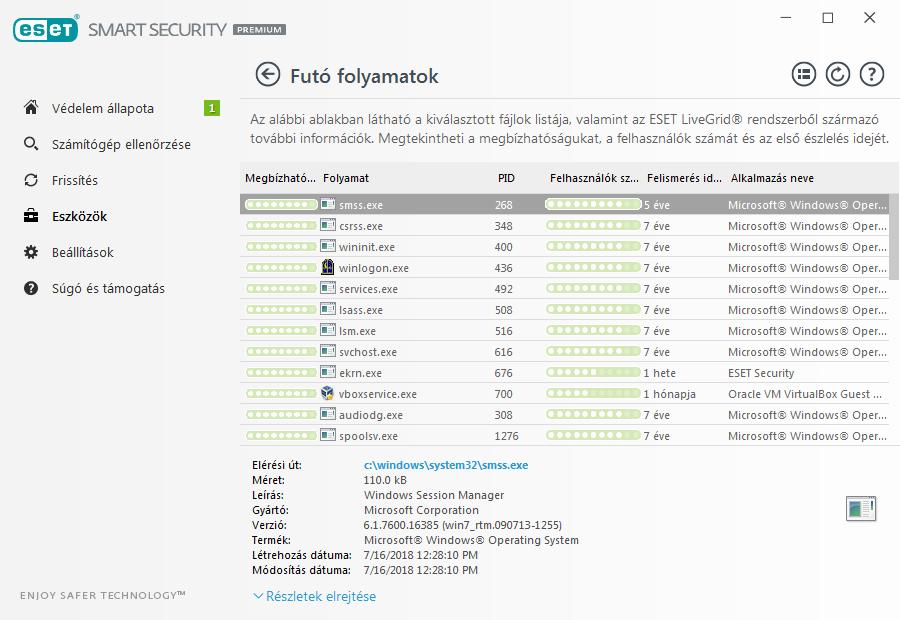Screen dimensions: 900x620
Task: Open Számítógép ellenőrzése section
Action: (121, 145)
